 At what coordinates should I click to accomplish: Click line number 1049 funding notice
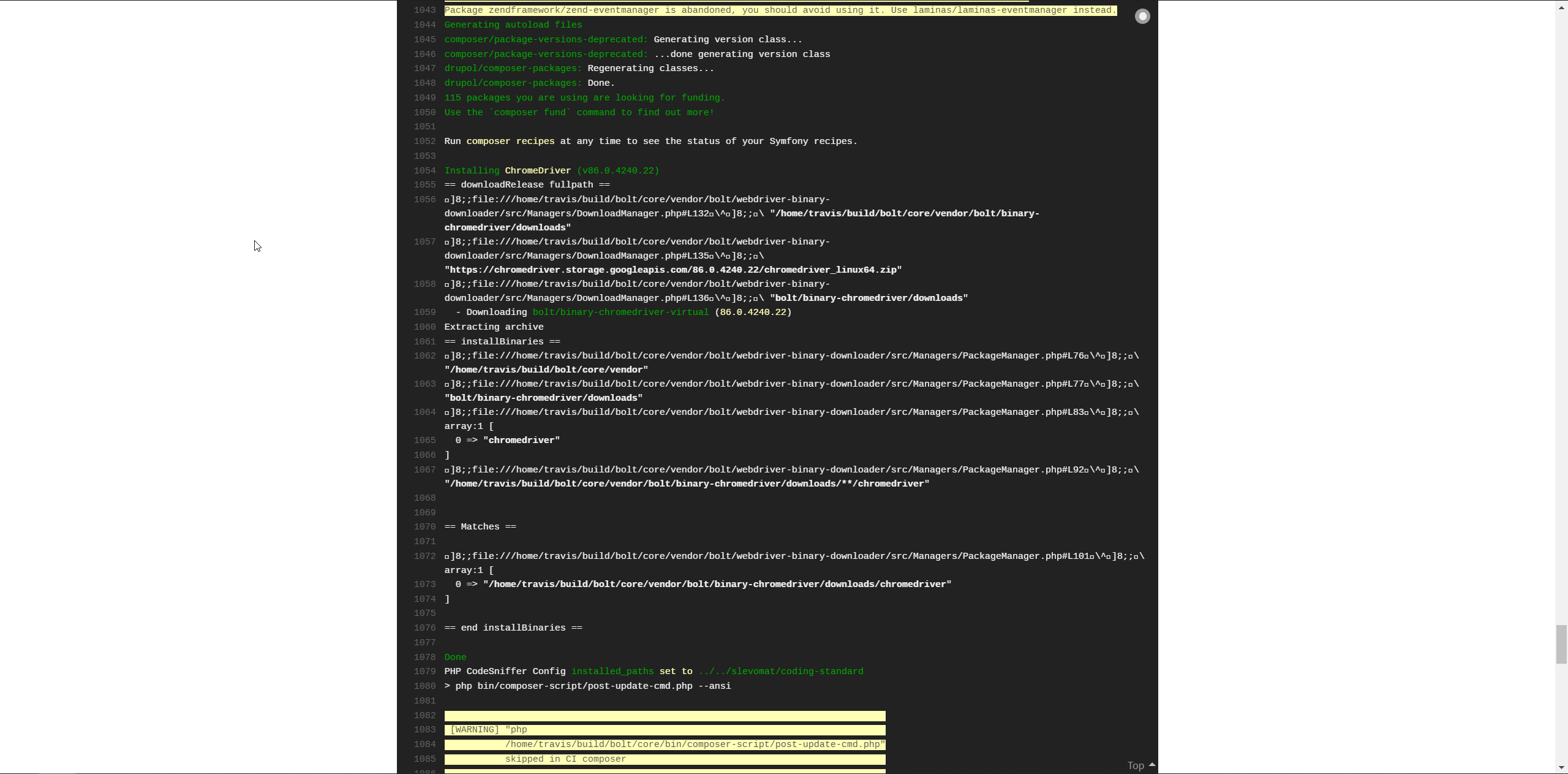tap(424, 97)
